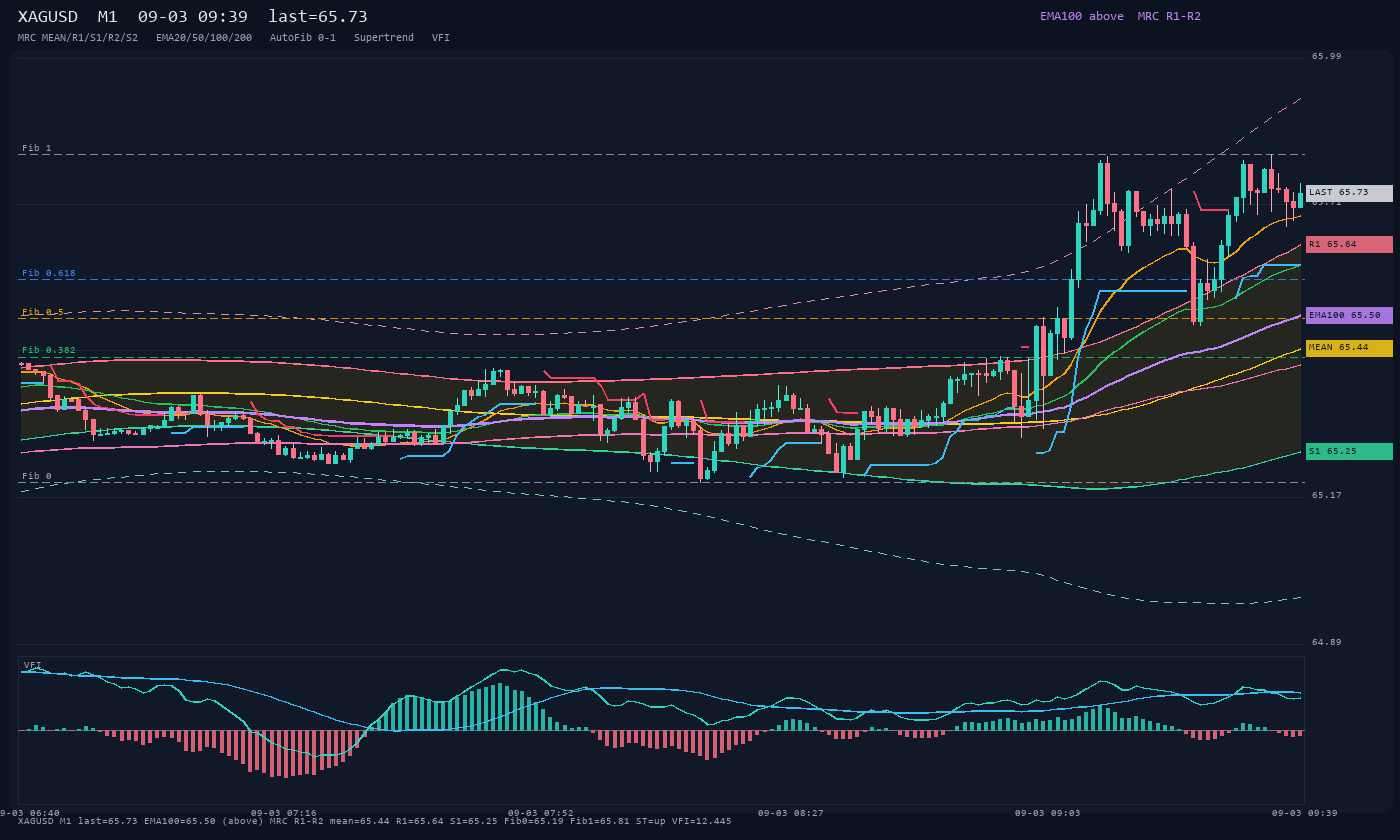Click the 09-03 07:16 time axis label

click(284, 813)
